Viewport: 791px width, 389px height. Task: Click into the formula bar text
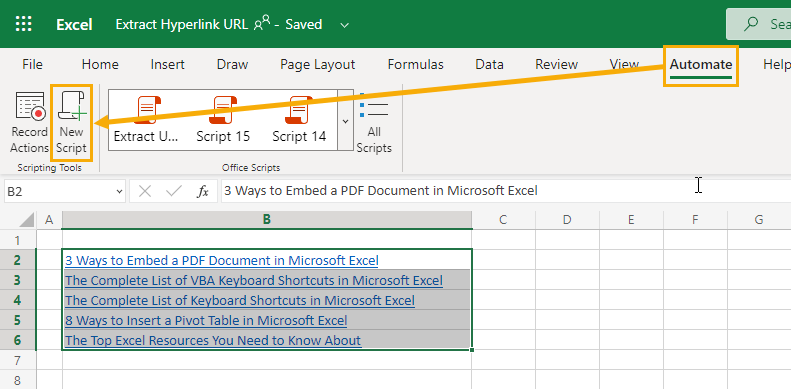(381, 191)
